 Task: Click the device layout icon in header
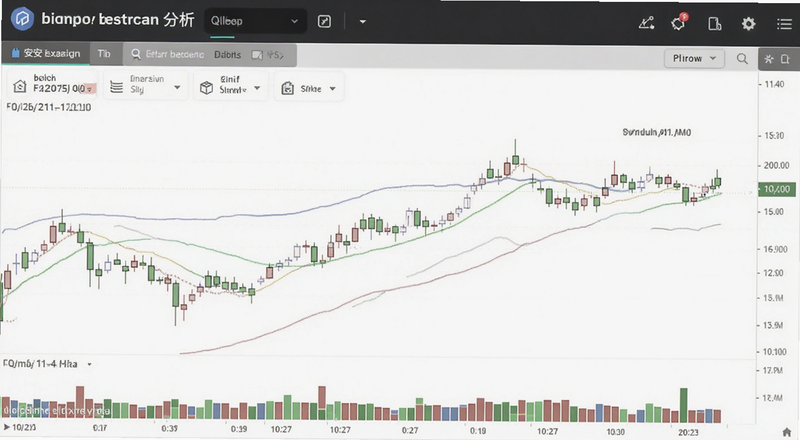[714, 23]
